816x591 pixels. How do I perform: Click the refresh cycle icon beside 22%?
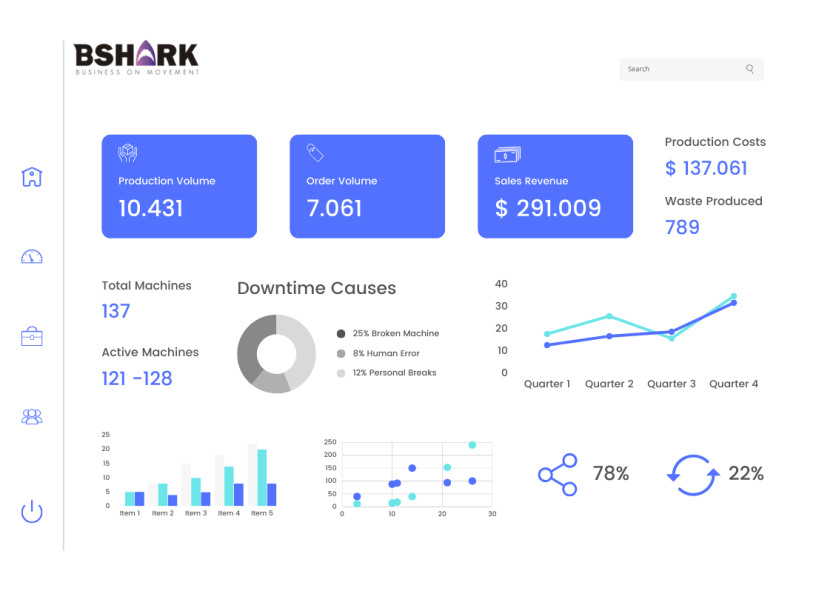692,475
